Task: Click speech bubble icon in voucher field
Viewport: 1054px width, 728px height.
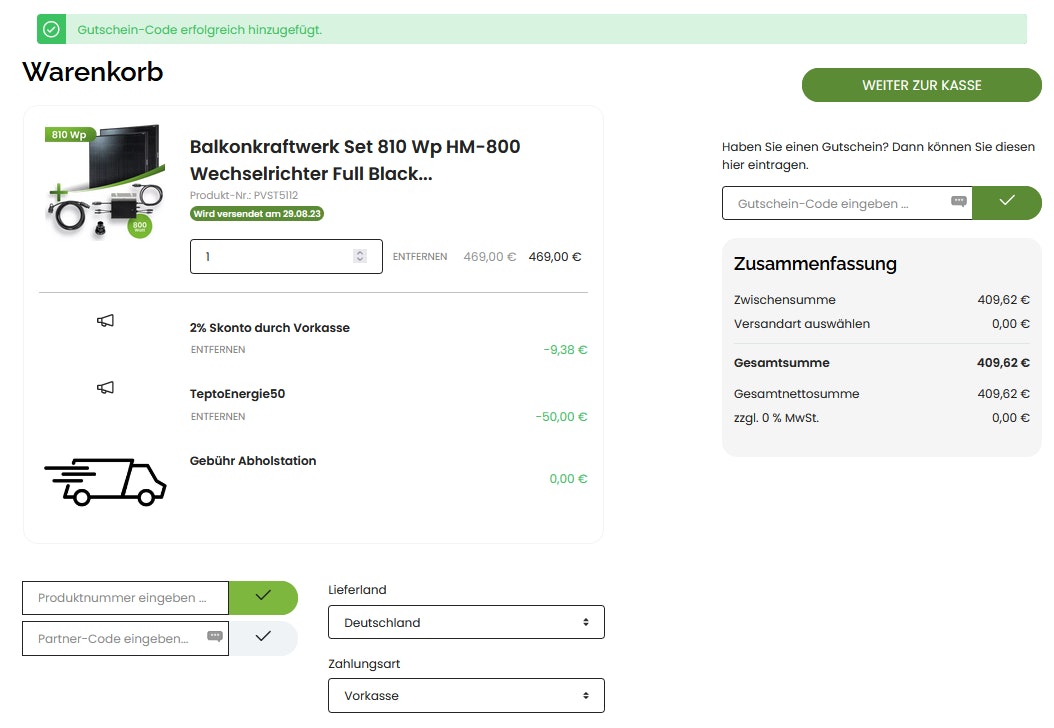Action: coord(958,202)
